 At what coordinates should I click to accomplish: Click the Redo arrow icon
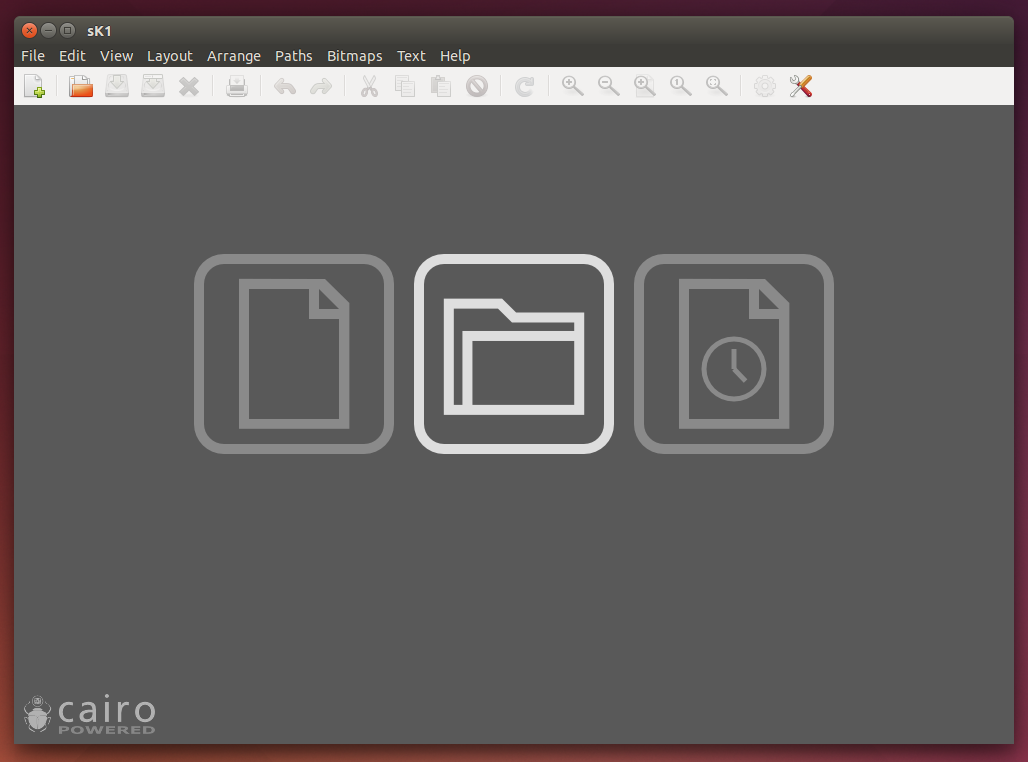tap(320, 86)
